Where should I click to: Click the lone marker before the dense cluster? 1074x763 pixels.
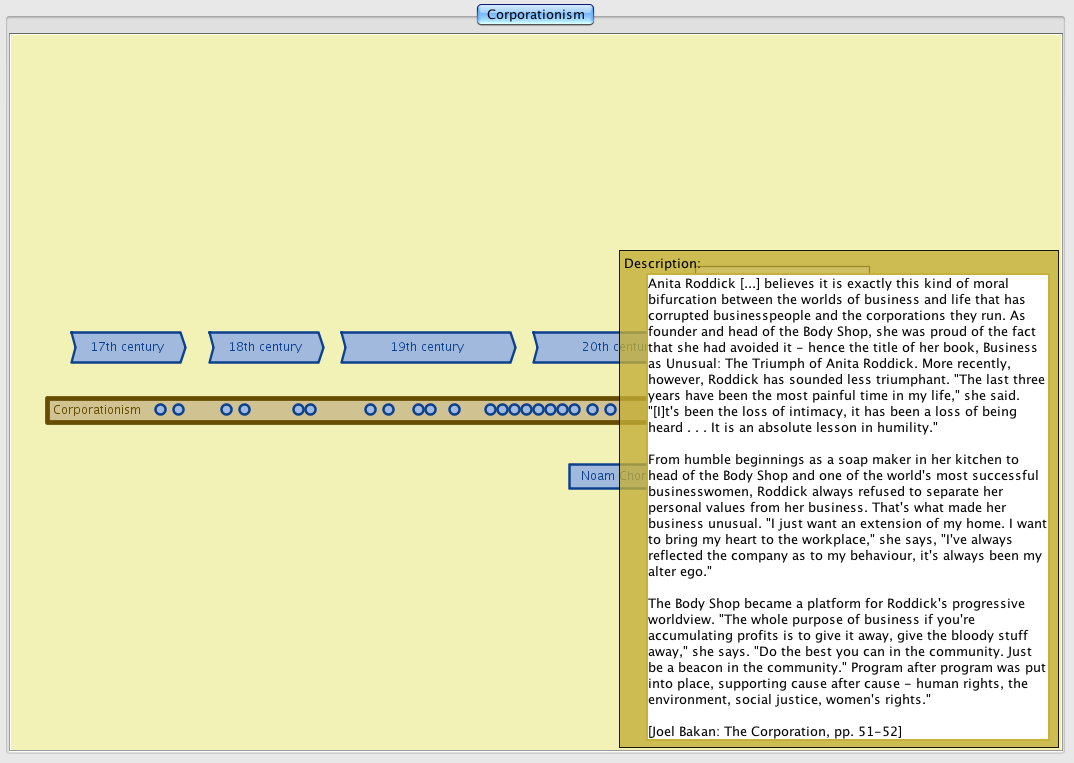click(454, 410)
